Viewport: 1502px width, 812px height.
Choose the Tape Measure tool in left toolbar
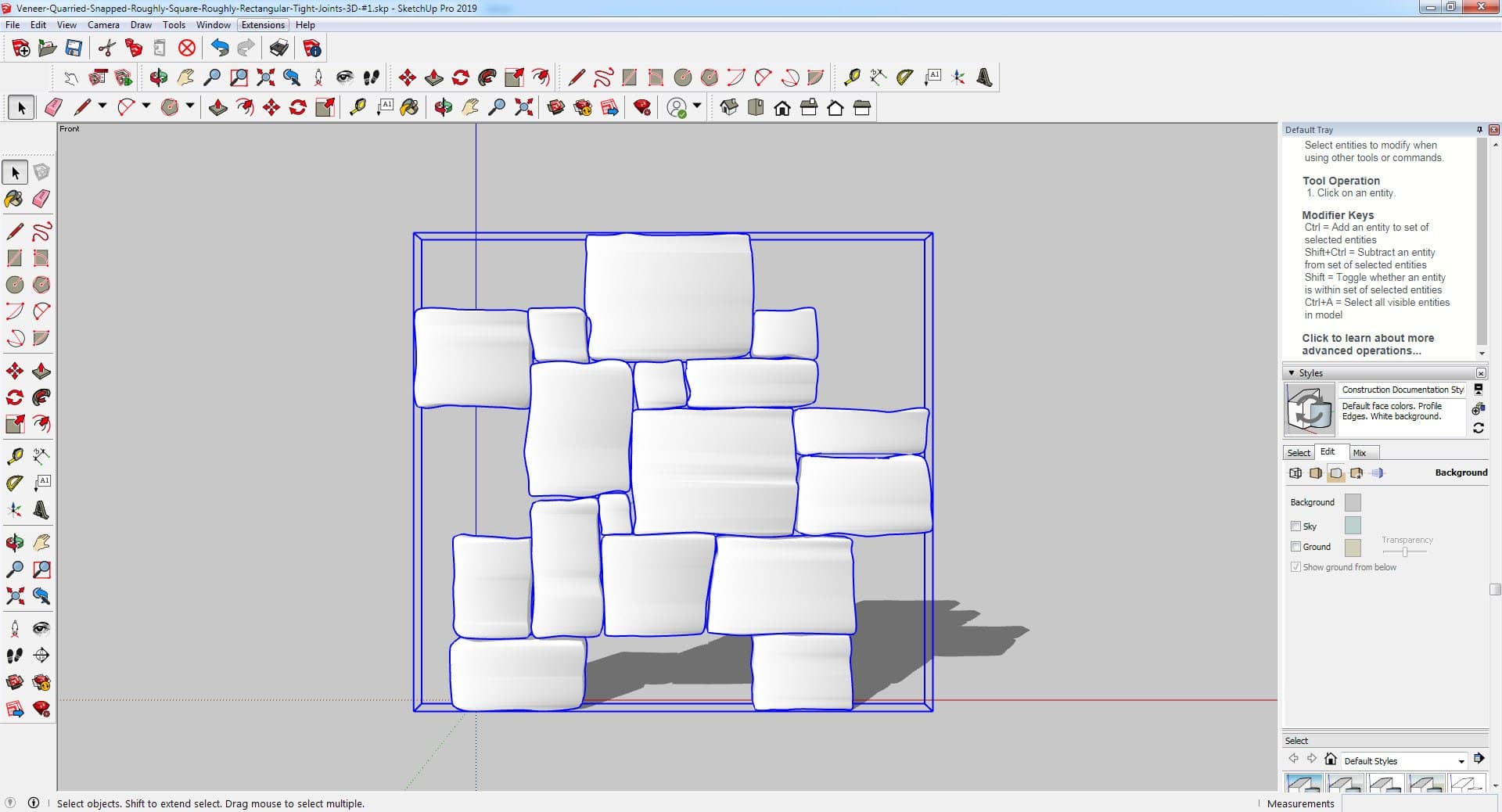pyautogui.click(x=14, y=456)
